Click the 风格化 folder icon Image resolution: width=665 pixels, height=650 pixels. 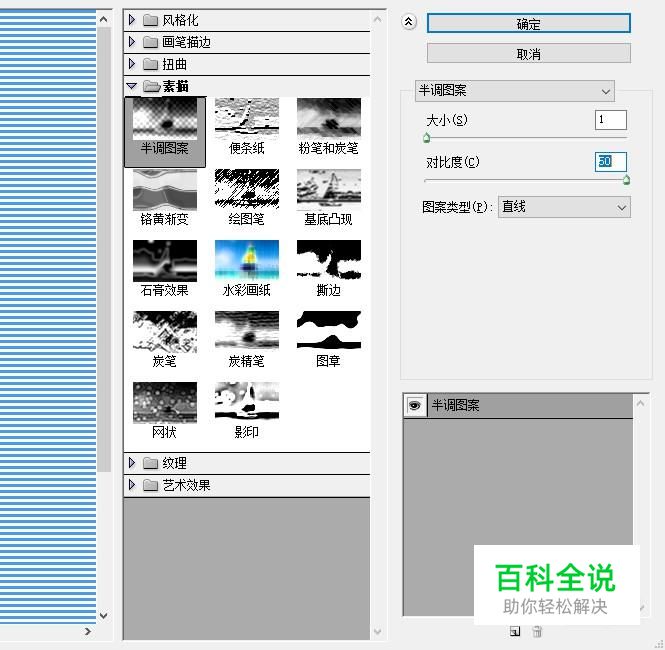click(x=150, y=20)
